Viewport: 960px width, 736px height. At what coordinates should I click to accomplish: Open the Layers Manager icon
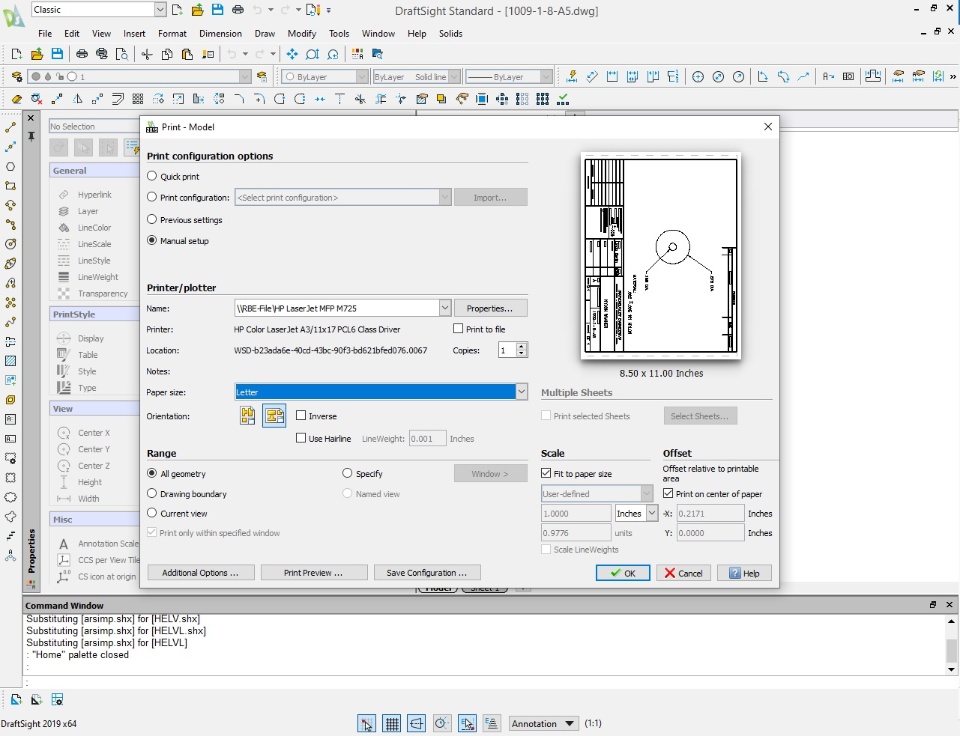tap(16, 77)
